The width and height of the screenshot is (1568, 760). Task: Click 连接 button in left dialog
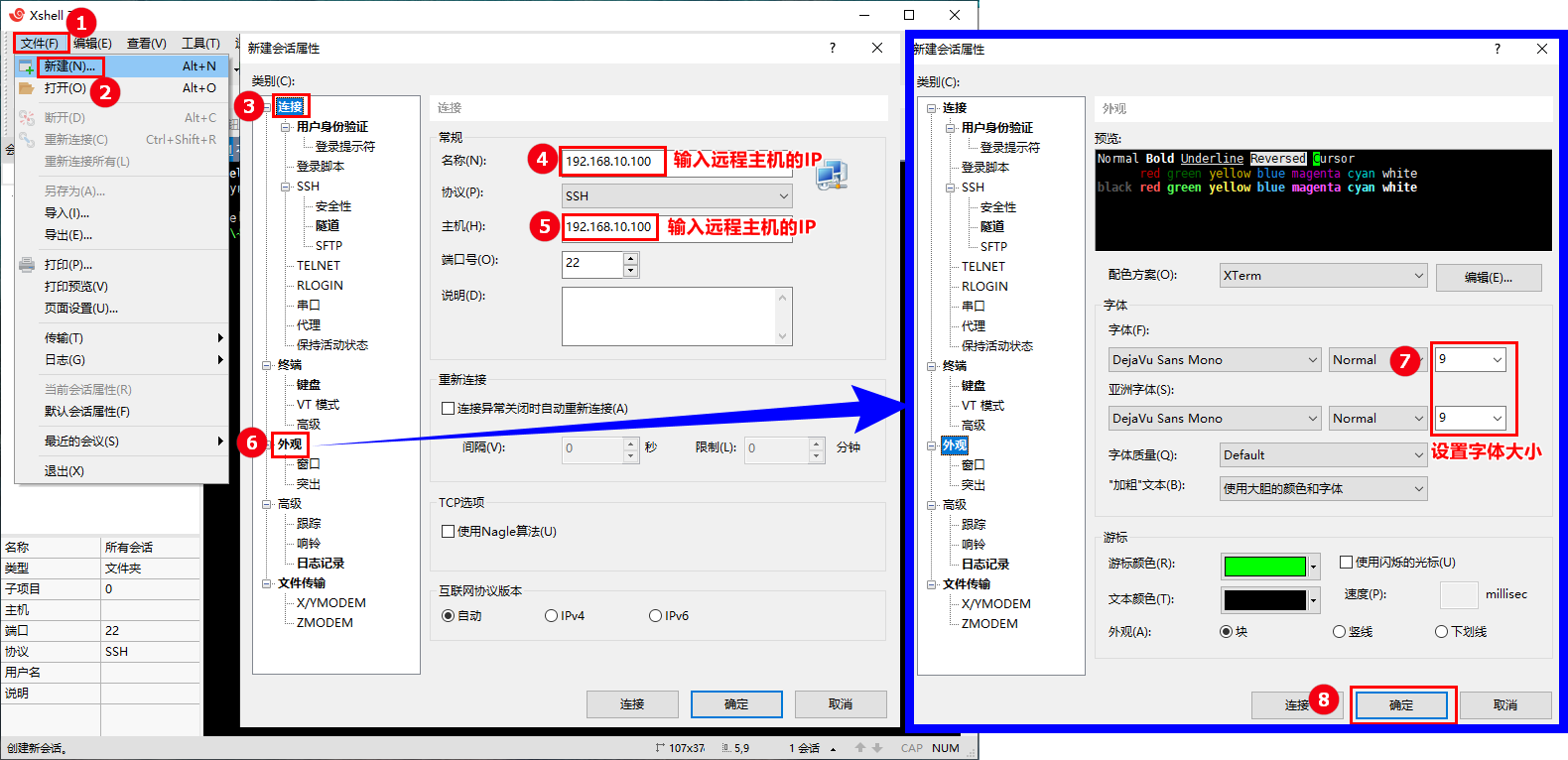pos(632,704)
